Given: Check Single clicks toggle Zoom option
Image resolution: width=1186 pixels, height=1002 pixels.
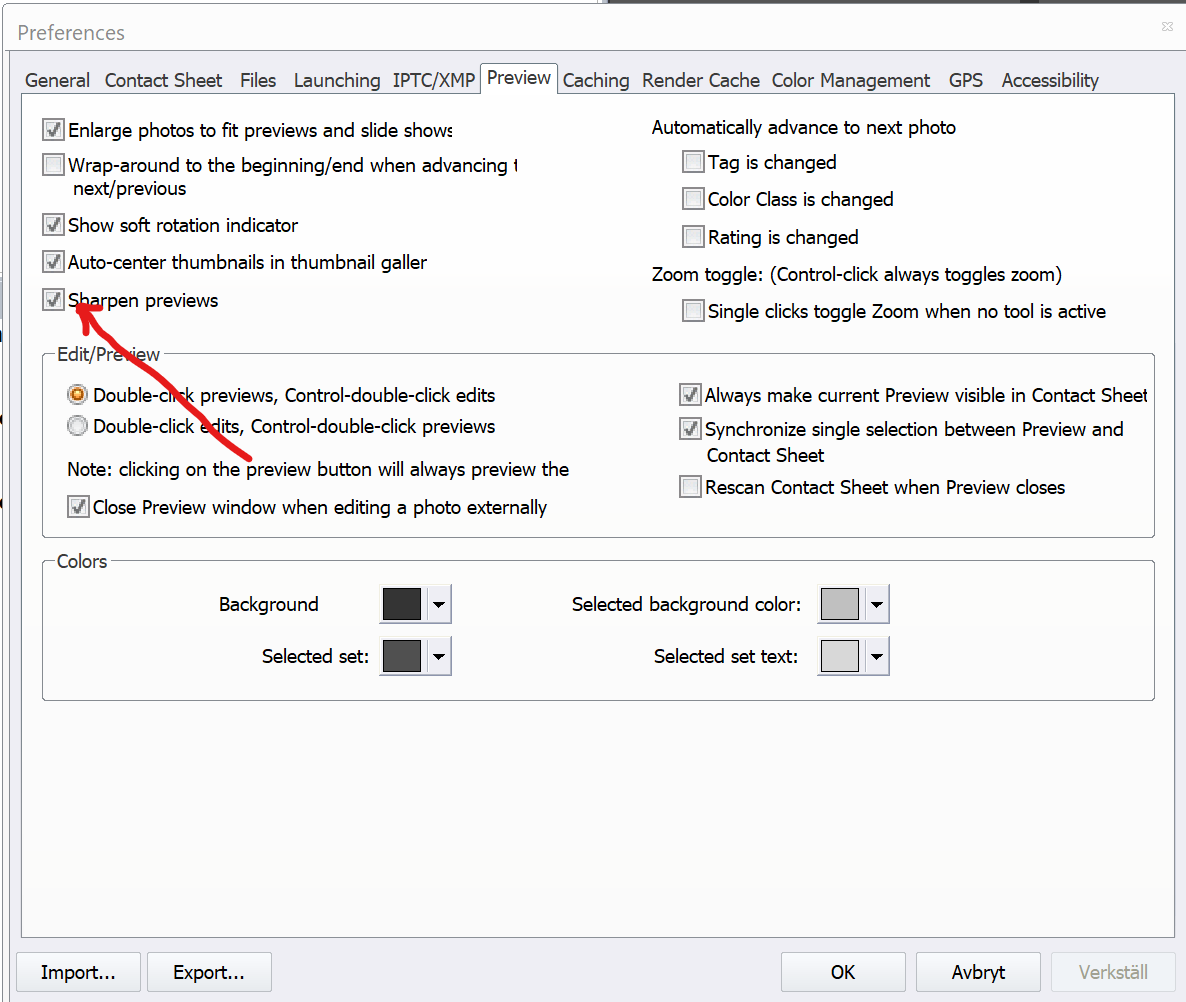Looking at the screenshot, I should click(x=693, y=311).
